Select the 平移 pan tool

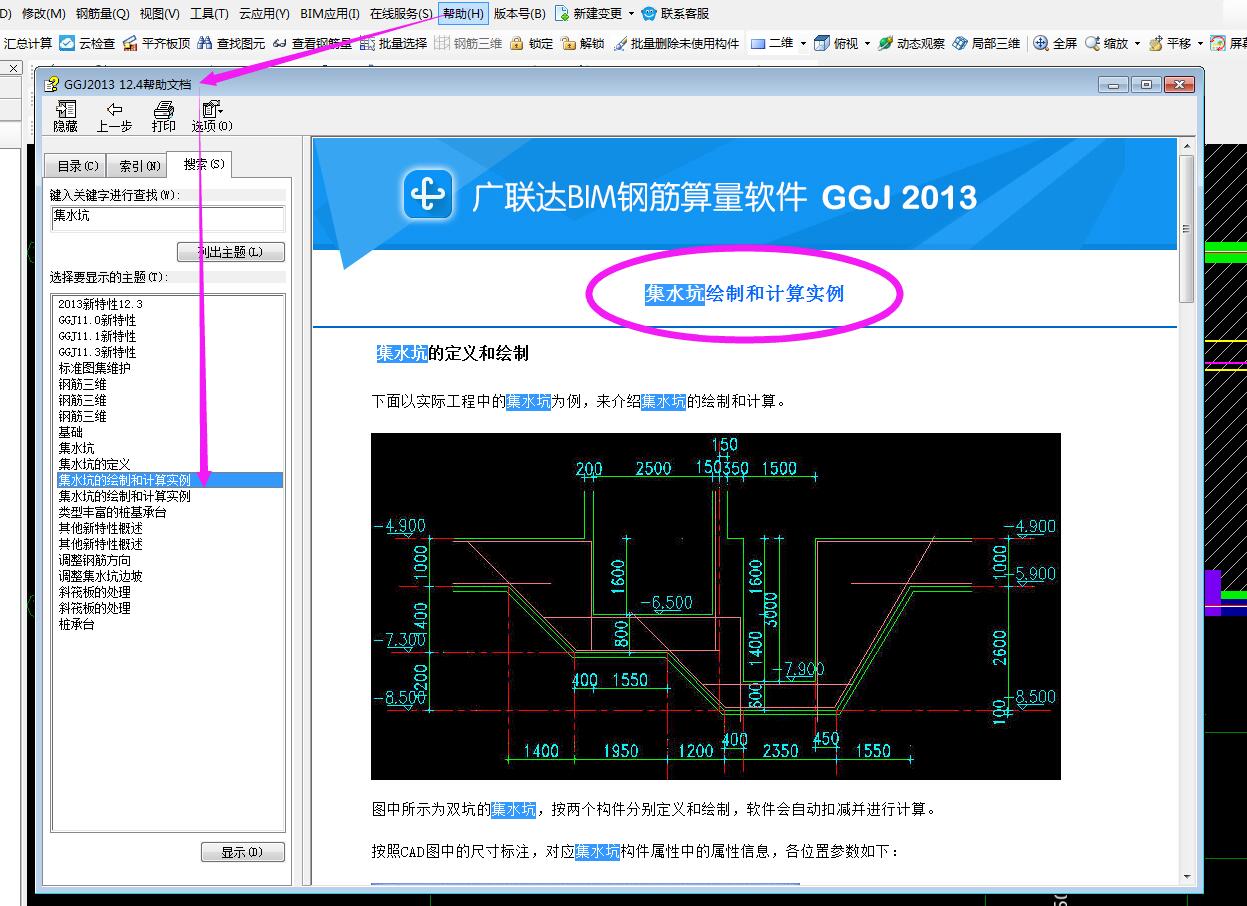click(1170, 43)
